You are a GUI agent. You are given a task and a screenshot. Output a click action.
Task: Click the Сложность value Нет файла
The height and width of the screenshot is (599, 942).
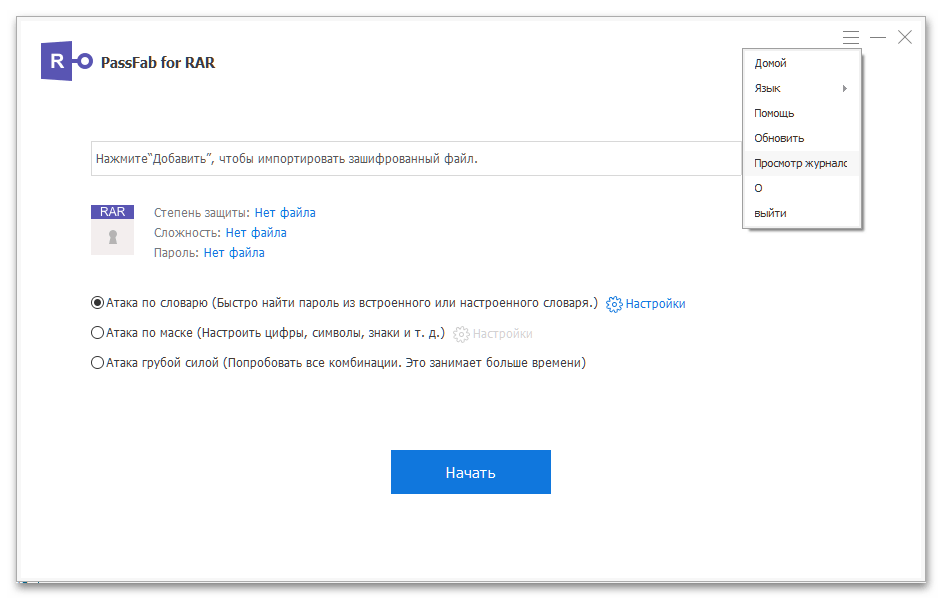coord(256,233)
